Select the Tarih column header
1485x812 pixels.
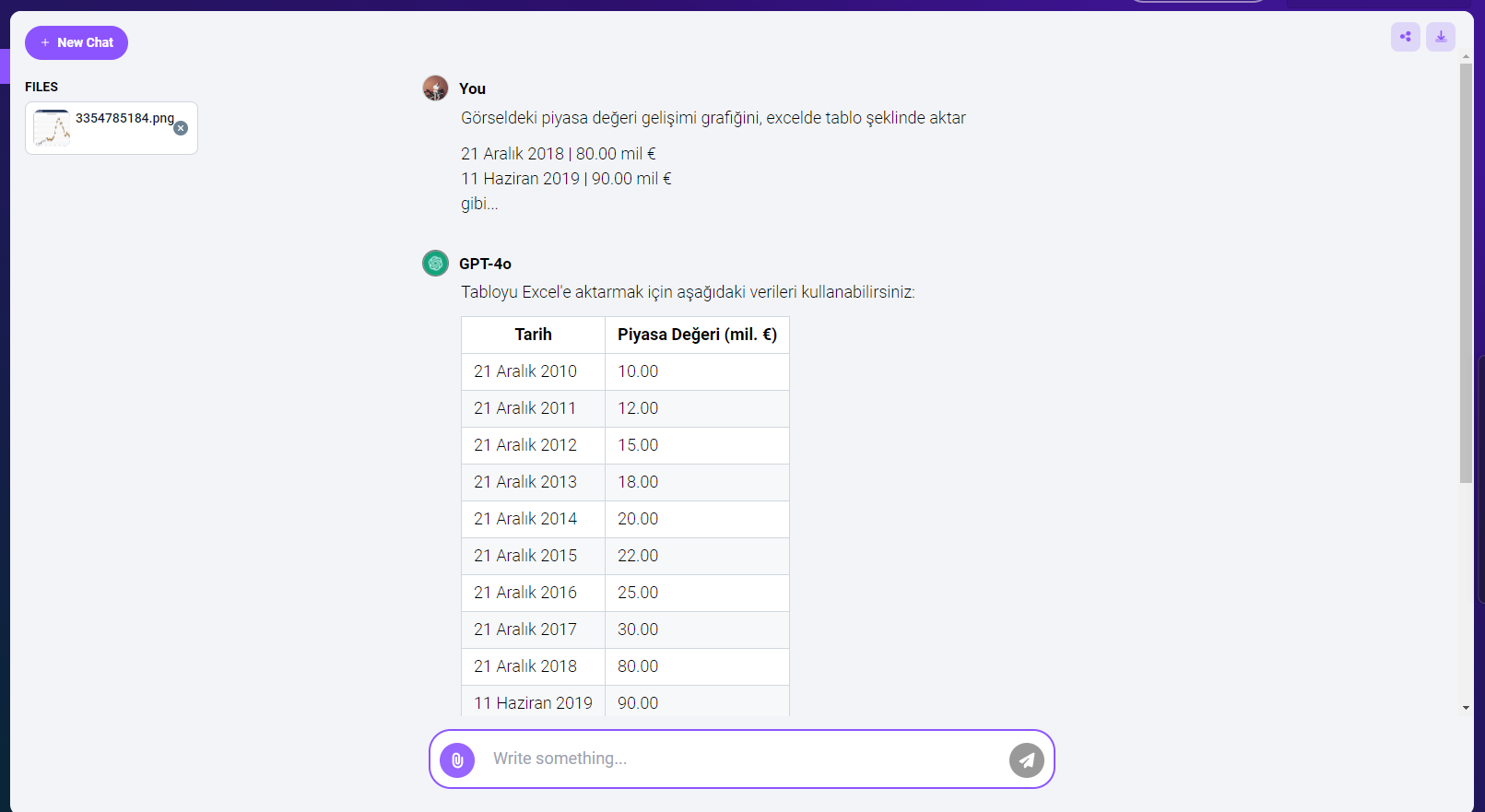[x=534, y=335]
